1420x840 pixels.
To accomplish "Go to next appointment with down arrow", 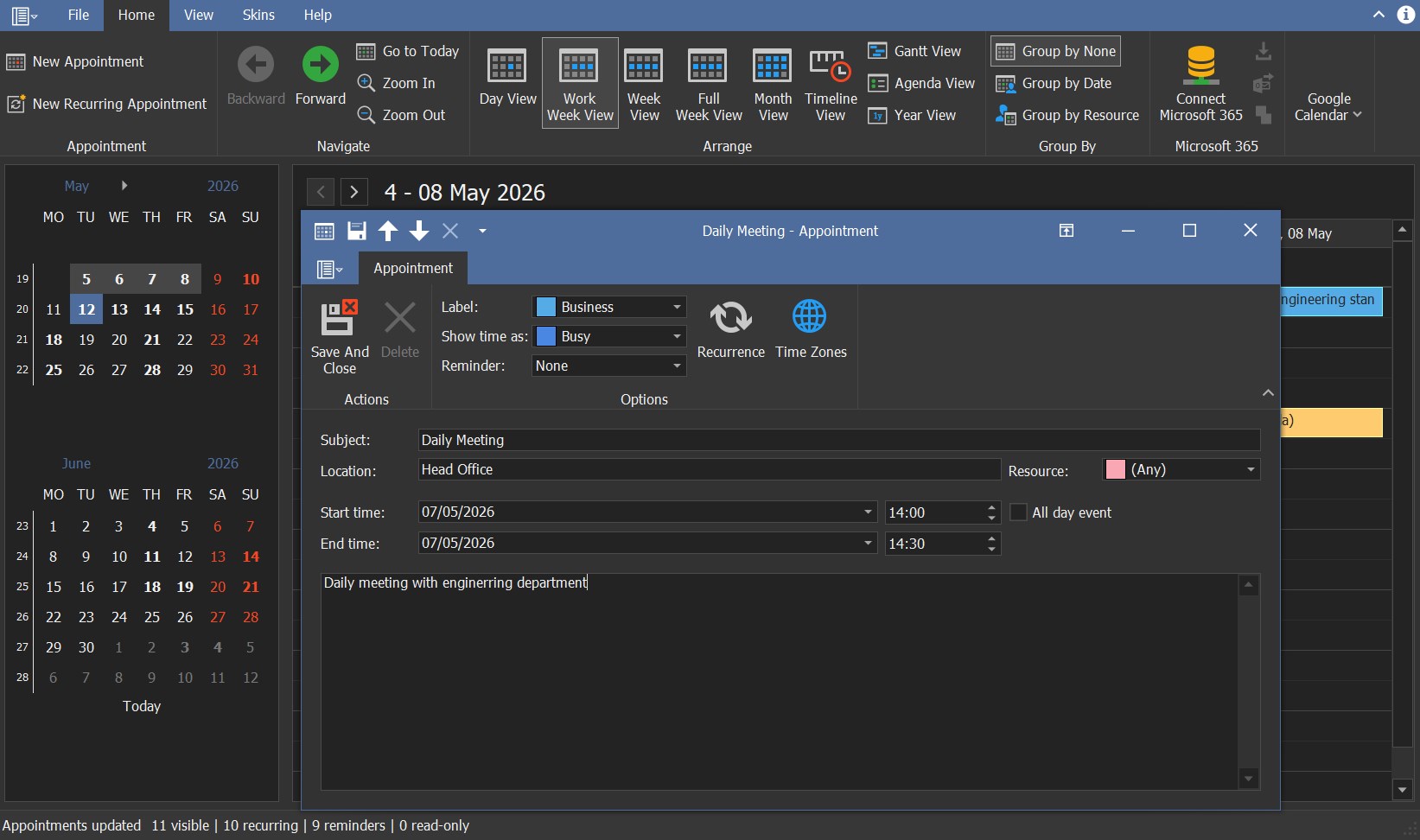I will click(x=419, y=231).
